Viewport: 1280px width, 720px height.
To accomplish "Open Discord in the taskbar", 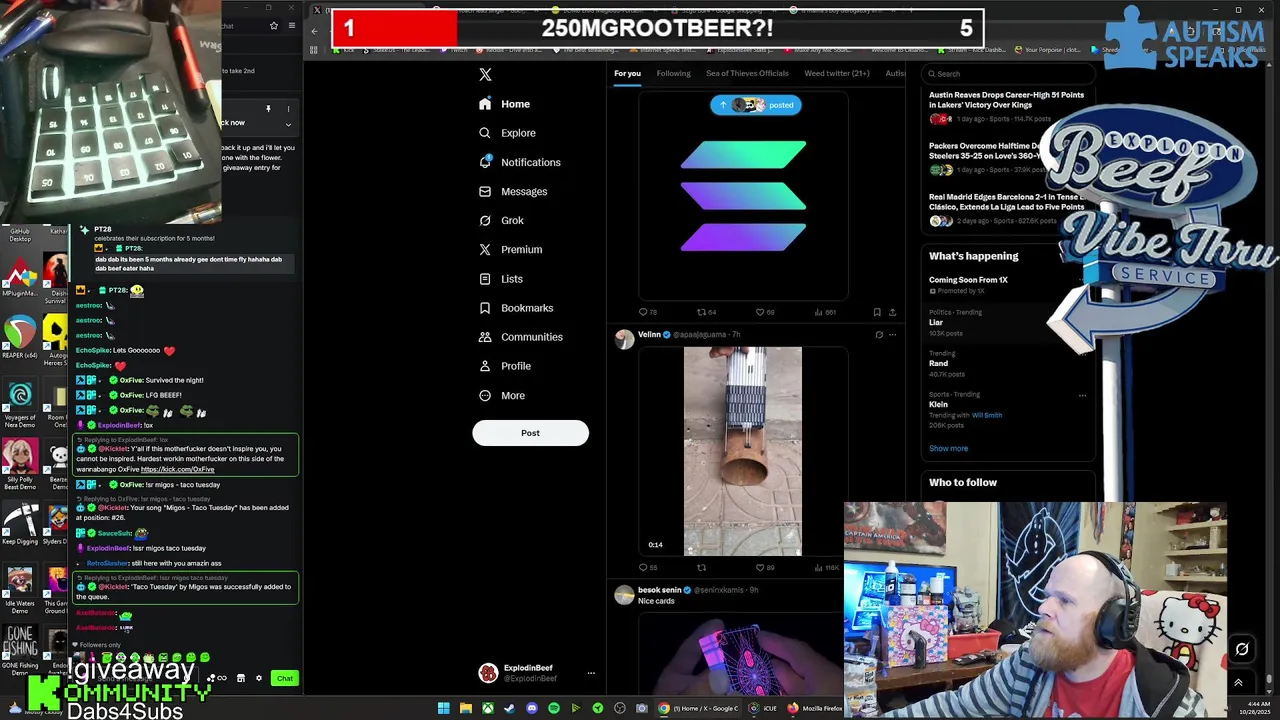I will pyautogui.click(x=531, y=708).
